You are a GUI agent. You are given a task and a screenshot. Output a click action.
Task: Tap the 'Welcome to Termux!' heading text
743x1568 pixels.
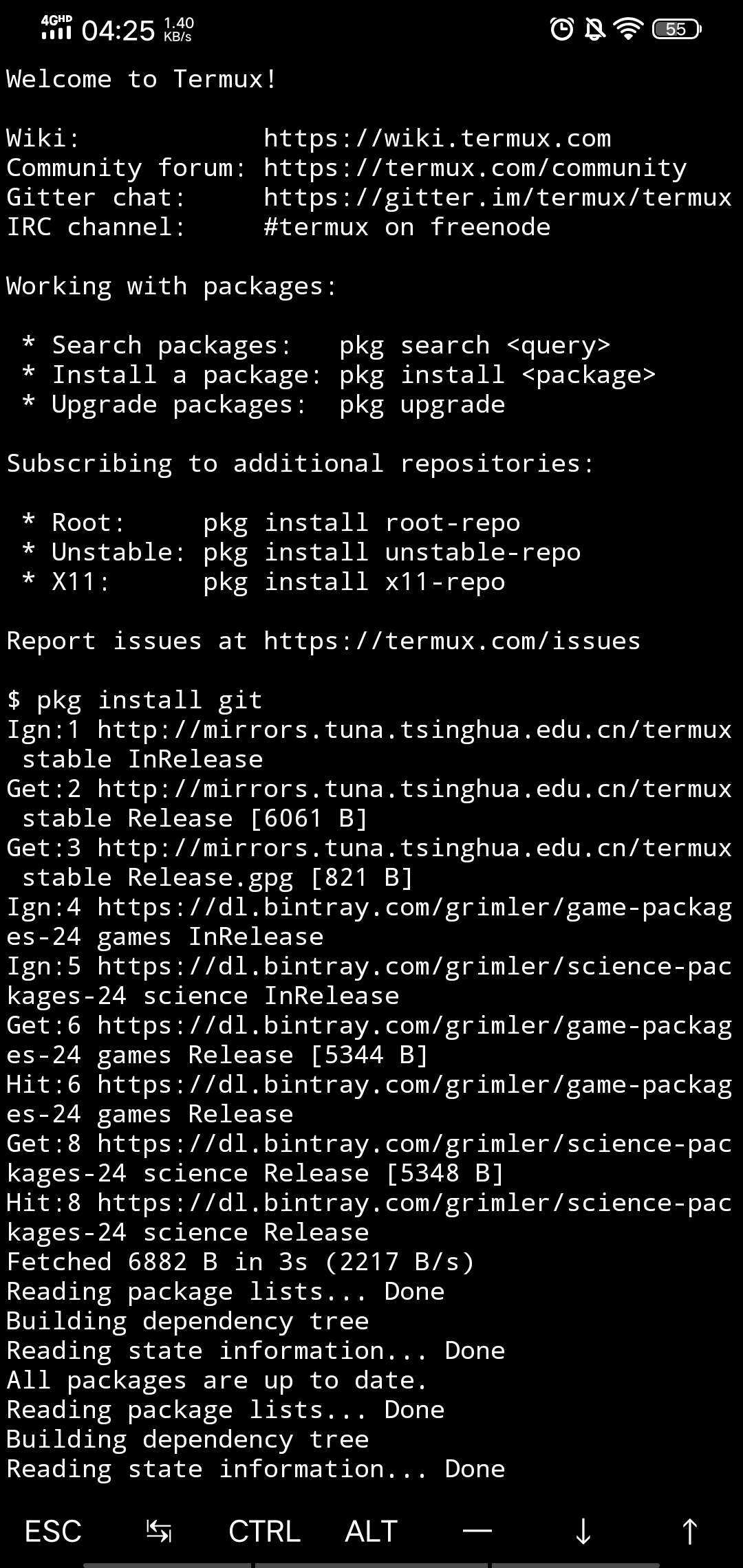[x=142, y=79]
